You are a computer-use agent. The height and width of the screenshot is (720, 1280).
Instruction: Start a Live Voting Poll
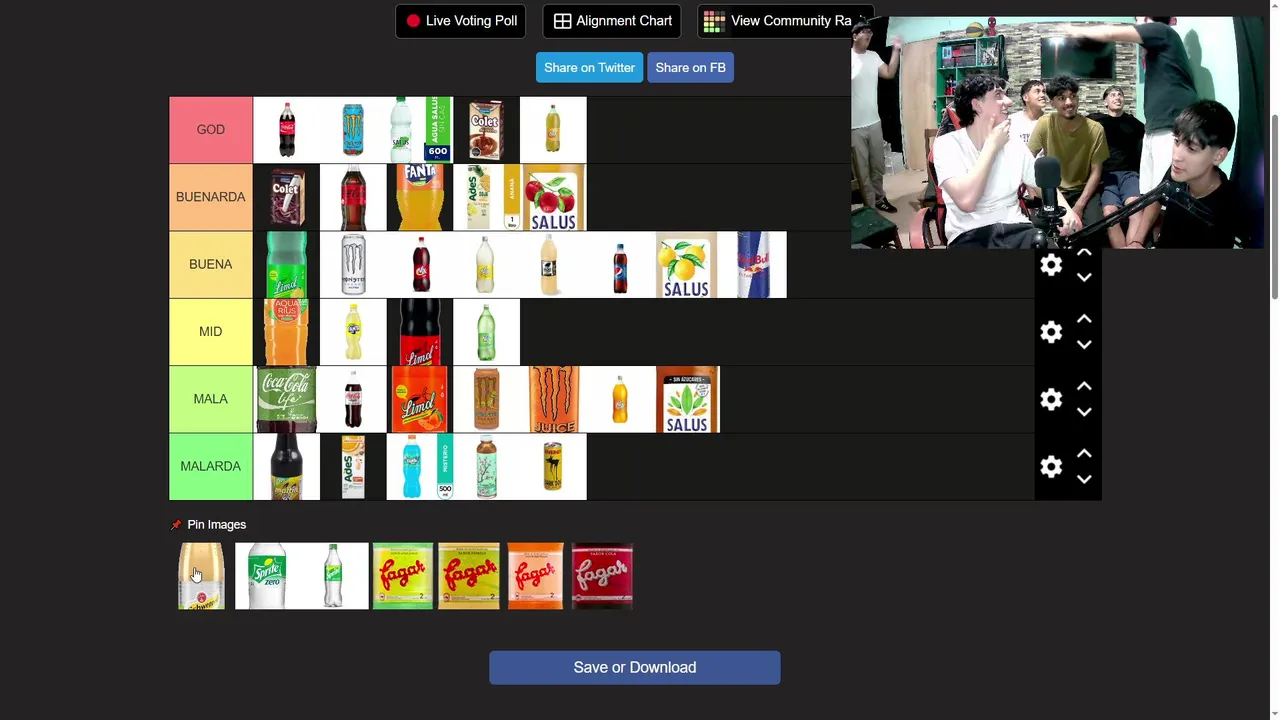click(x=461, y=21)
